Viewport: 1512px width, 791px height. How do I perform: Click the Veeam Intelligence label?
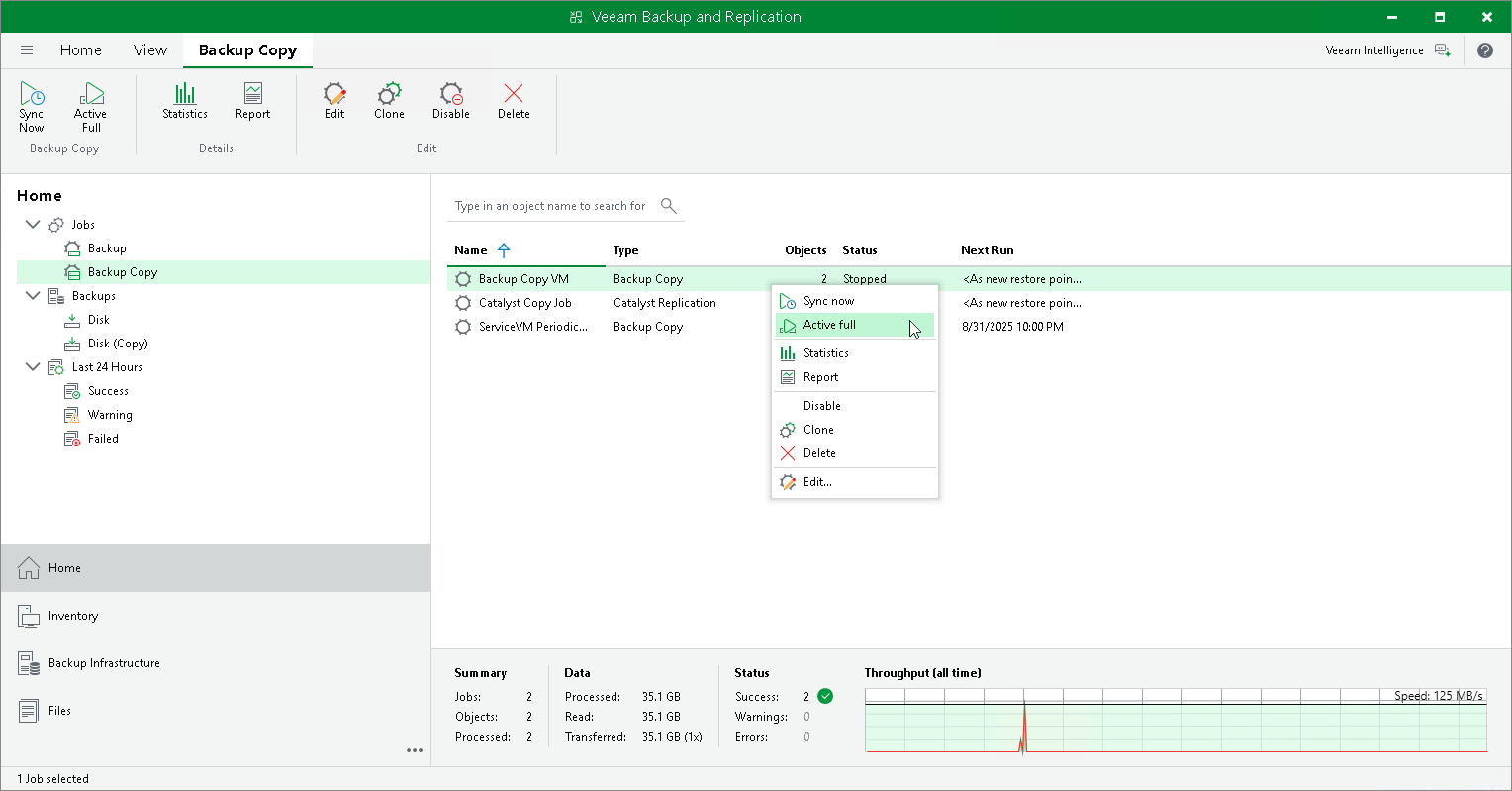[x=1374, y=50]
